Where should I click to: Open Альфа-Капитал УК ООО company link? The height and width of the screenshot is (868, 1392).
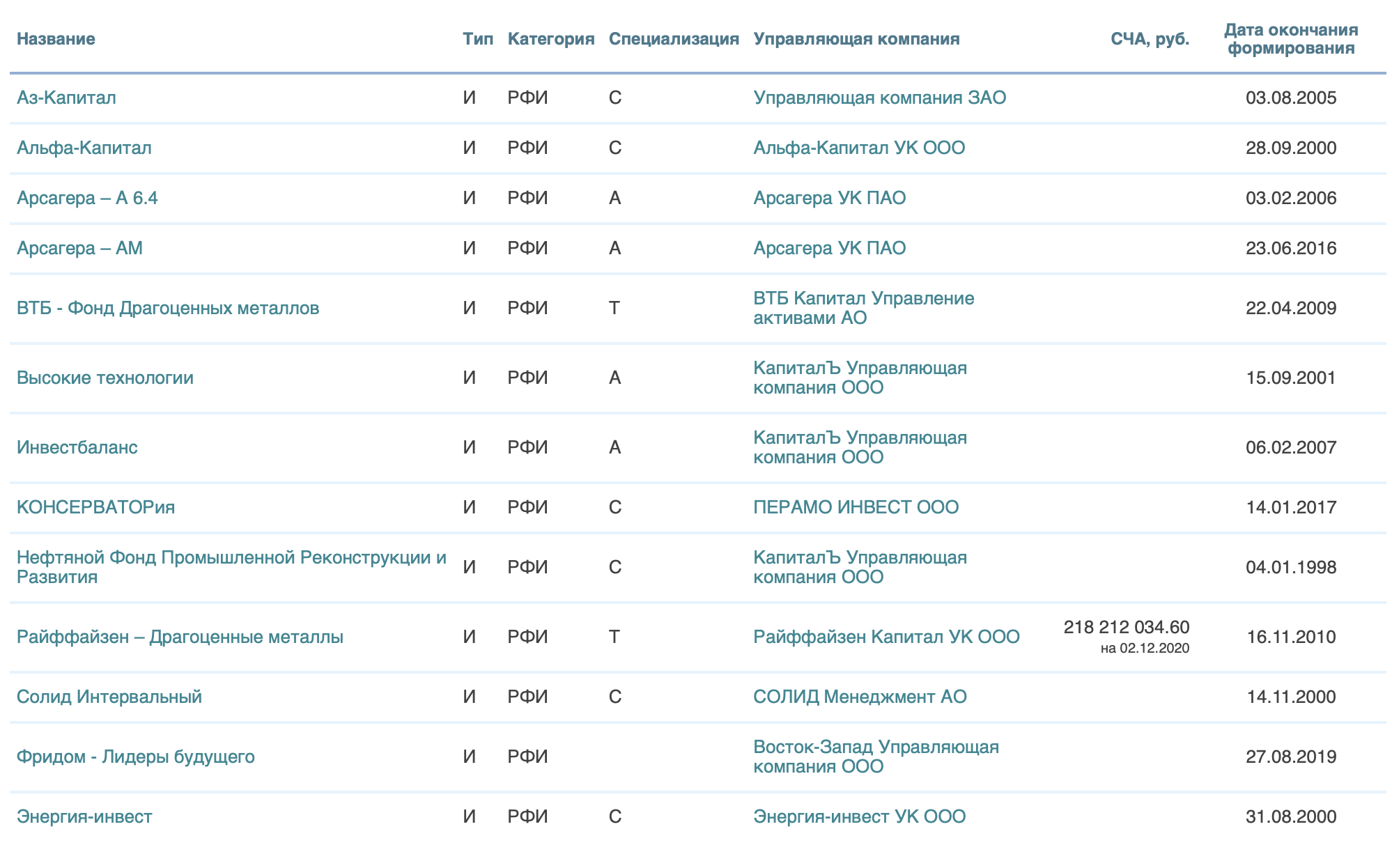coord(859,148)
